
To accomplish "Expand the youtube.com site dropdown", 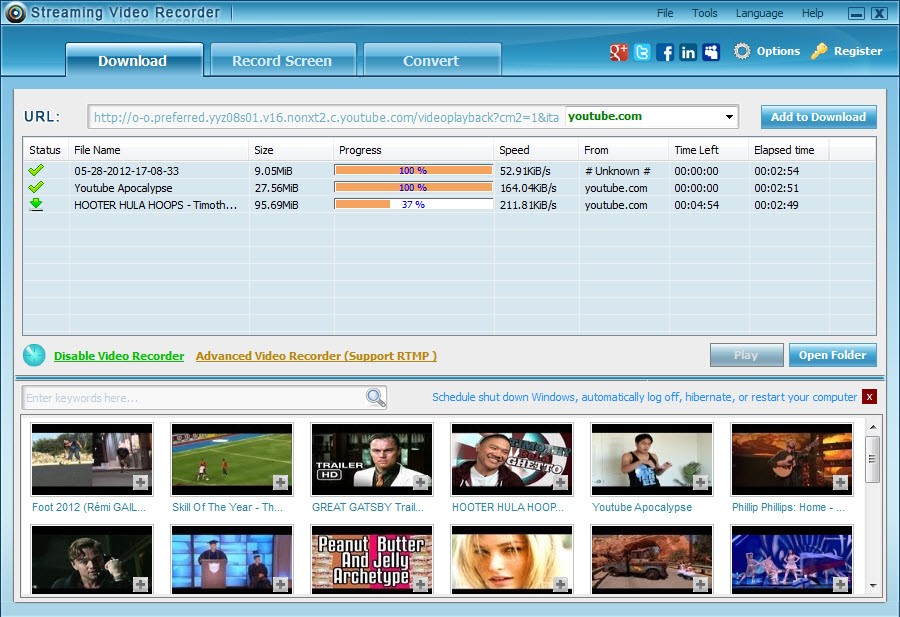I will click(729, 117).
